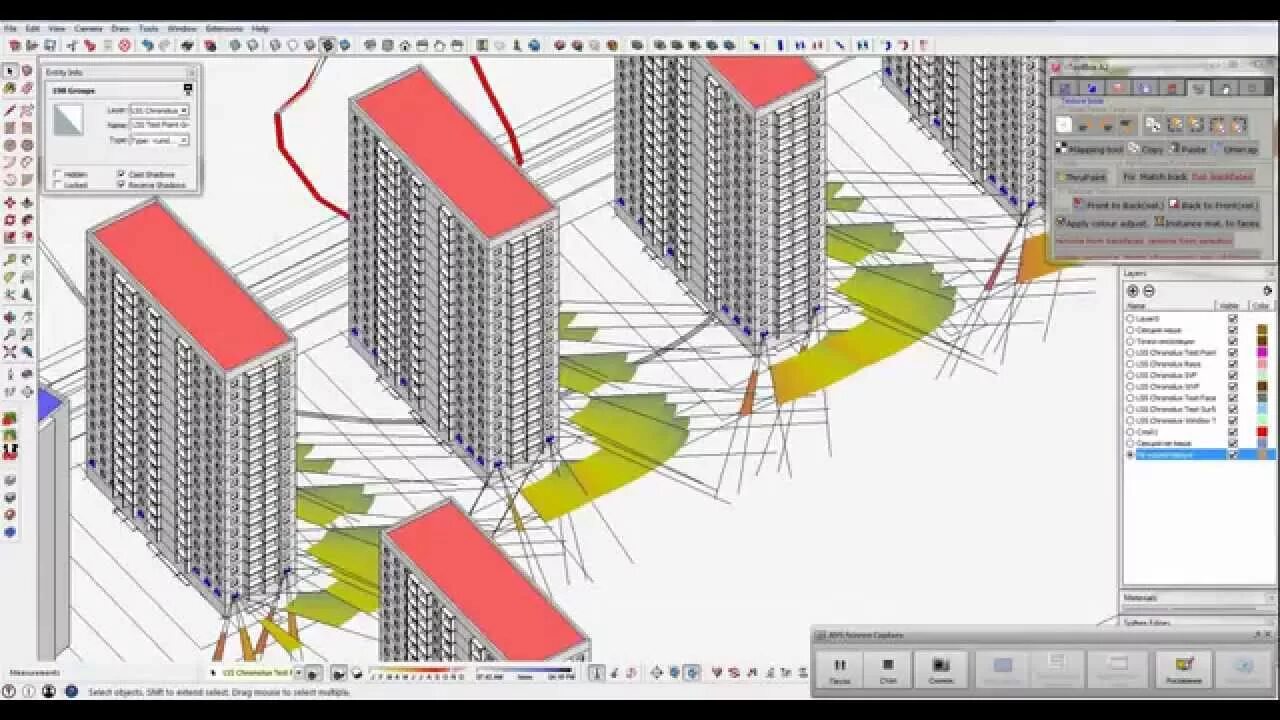This screenshot has height=720, width=1280.
Task: Select Shaded With Textures face style
Action: pyautogui.click(x=328, y=45)
